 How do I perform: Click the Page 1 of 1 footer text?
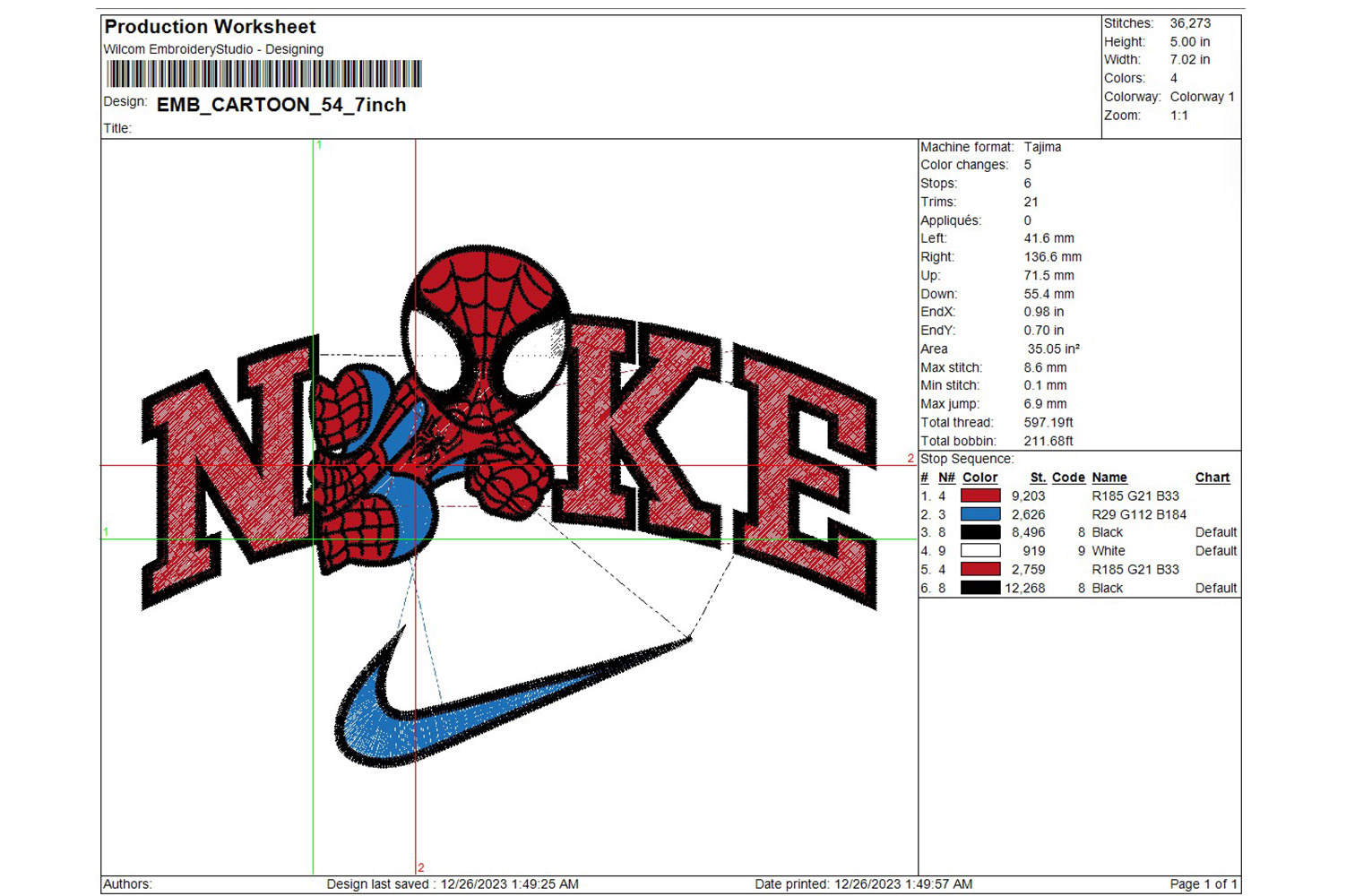[x=1203, y=884]
